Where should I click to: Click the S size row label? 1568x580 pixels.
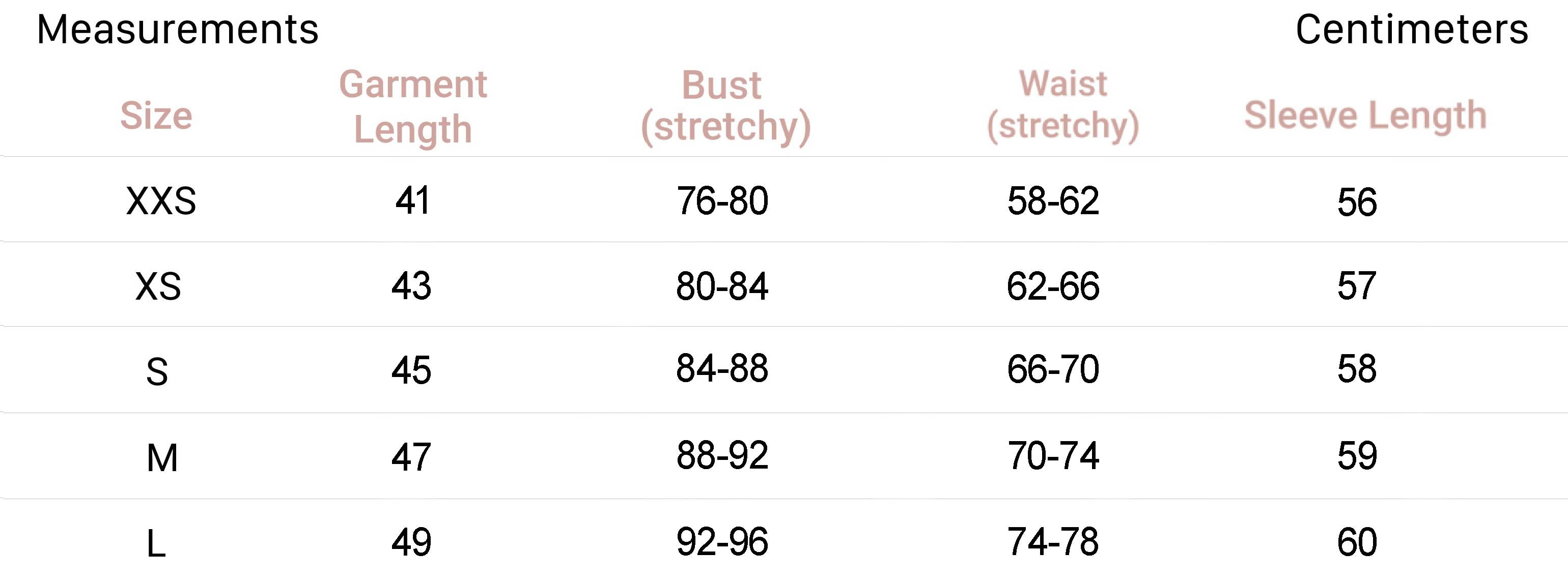pos(157,371)
